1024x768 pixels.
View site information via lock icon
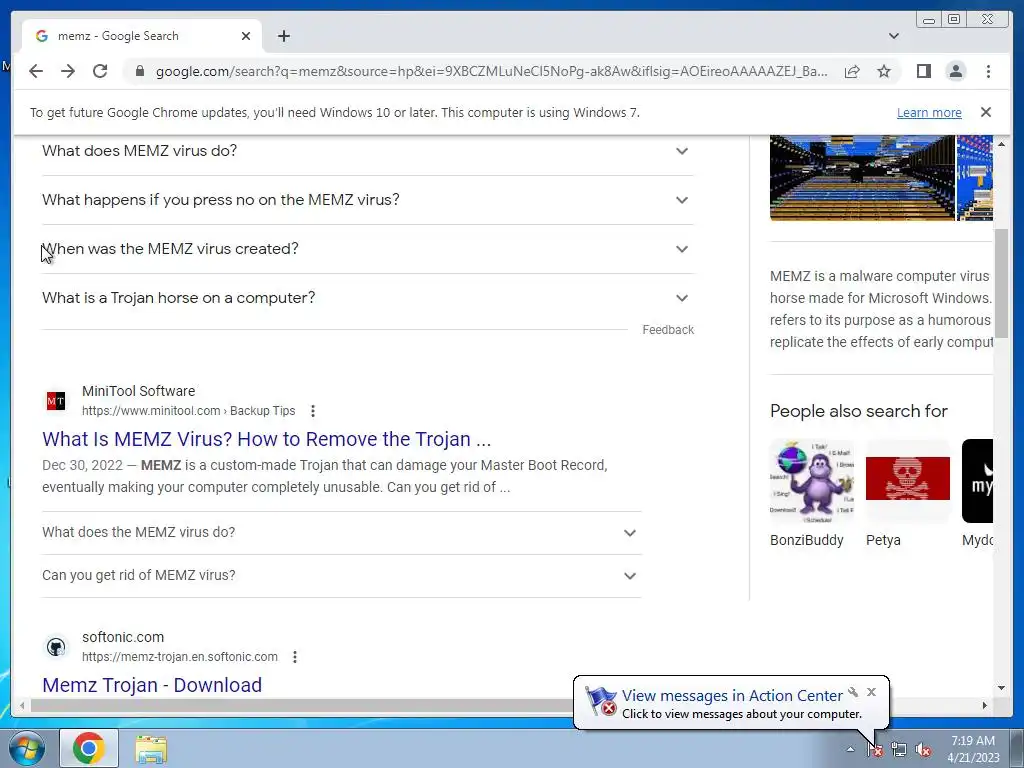pyautogui.click(x=139, y=71)
